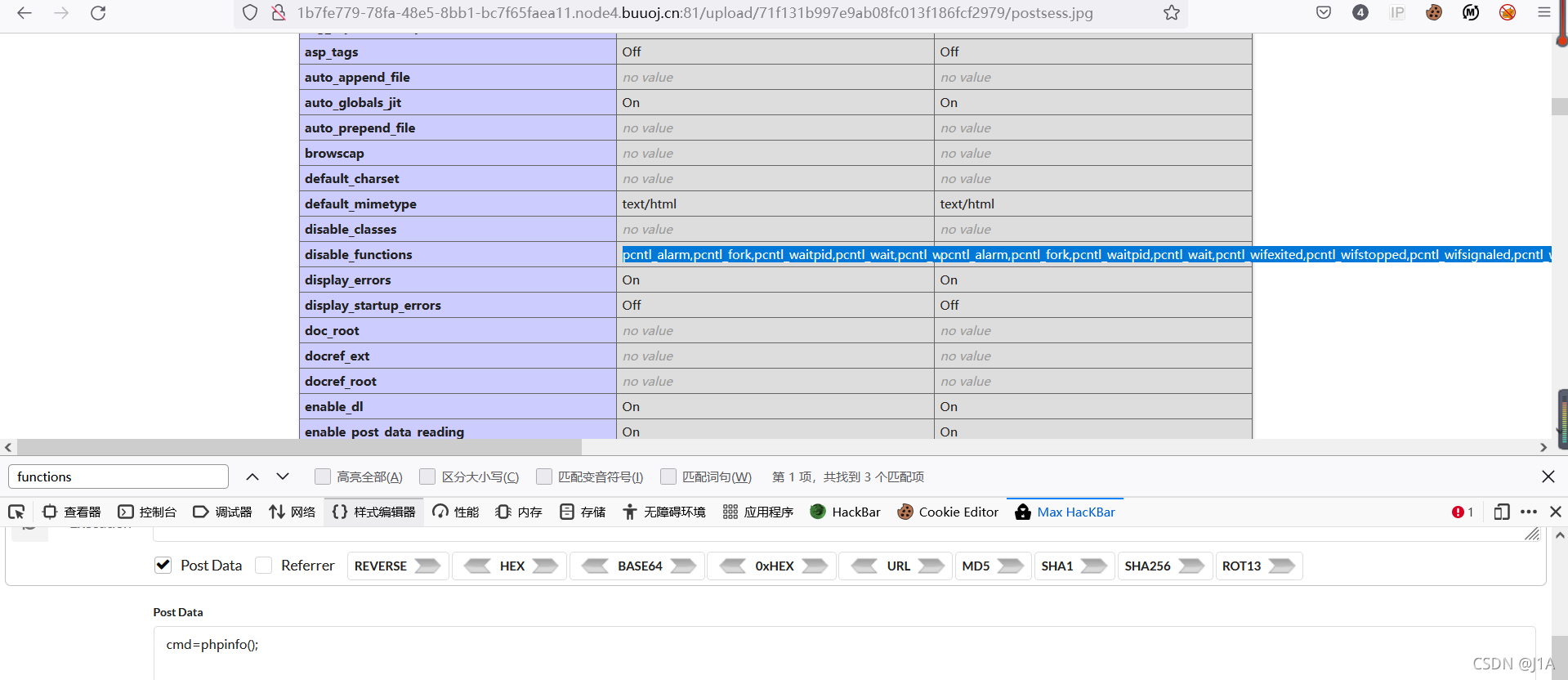
Task: Click the SHA1 hash button
Action: tap(1074, 566)
